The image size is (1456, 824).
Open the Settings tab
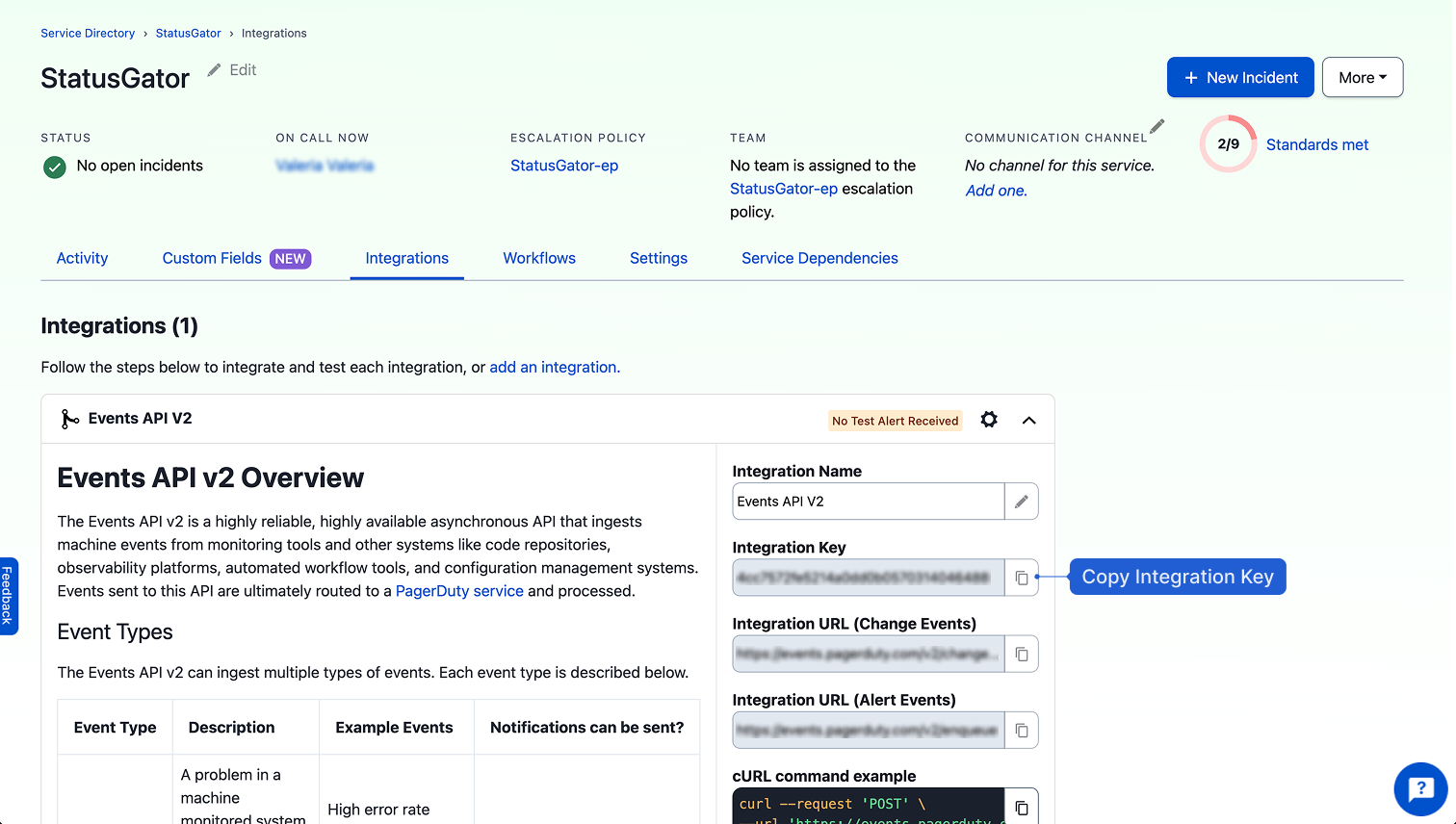tap(659, 258)
